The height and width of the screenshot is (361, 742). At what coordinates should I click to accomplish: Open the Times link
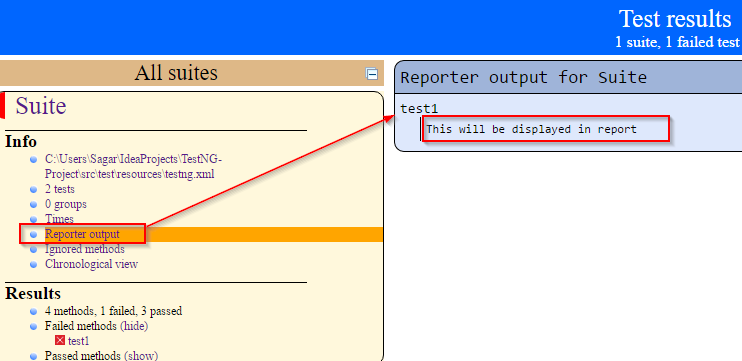(x=59, y=219)
